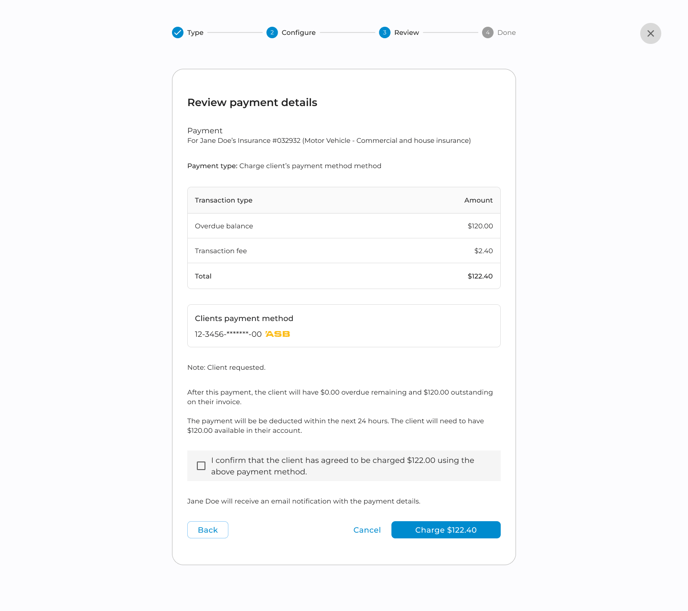Click the Review step number circle
This screenshot has width=688, height=611.
click(385, 33)
